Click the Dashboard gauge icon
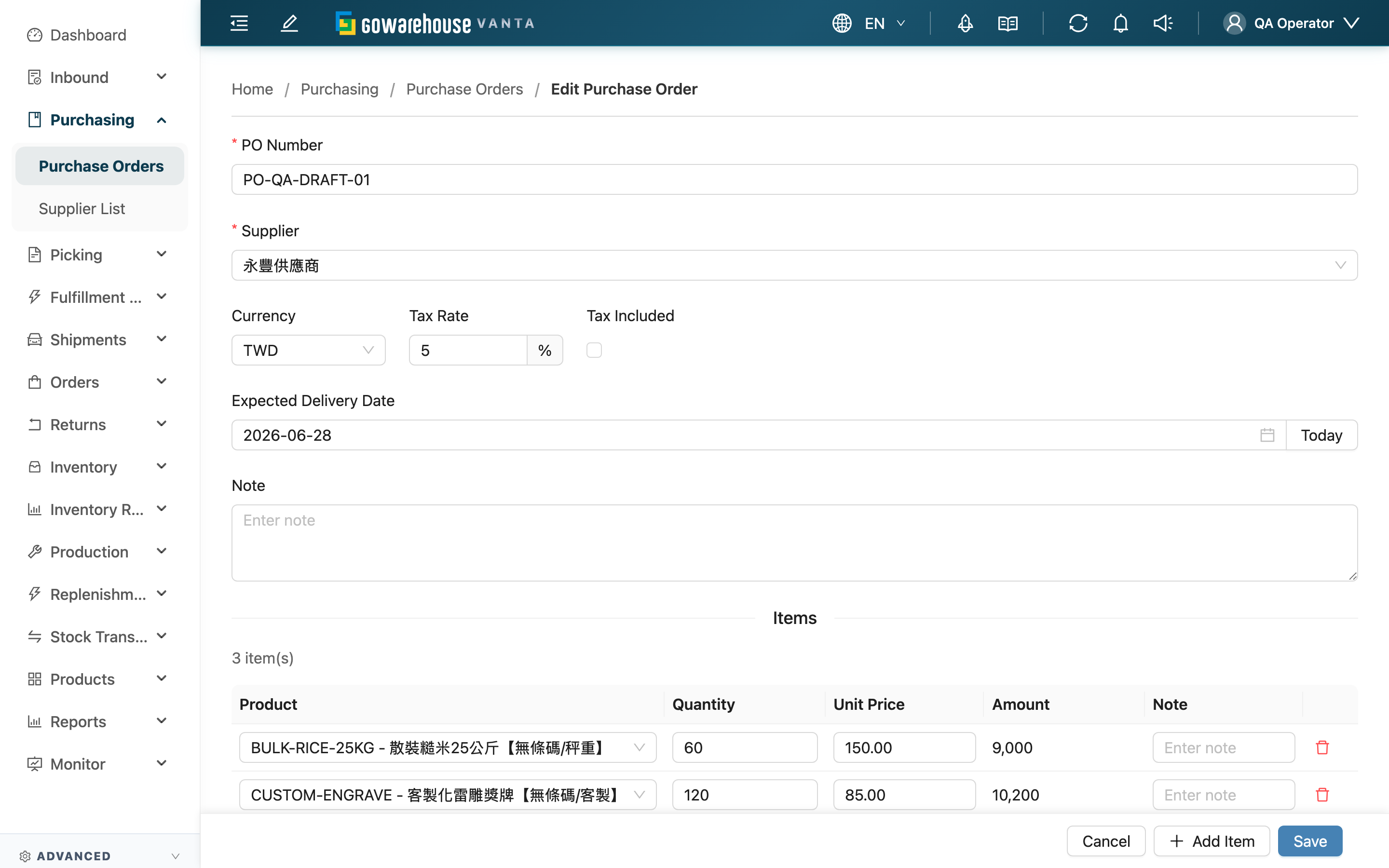The height and width of the screenshot is (868, 1389). coord(34,35)
